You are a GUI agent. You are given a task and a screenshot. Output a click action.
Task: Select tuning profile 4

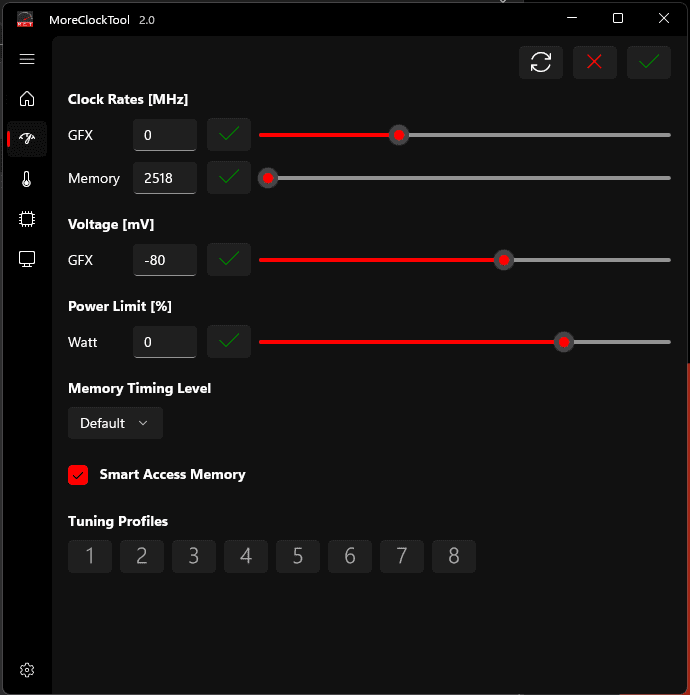pyautogui.click(x=246, y=556)
